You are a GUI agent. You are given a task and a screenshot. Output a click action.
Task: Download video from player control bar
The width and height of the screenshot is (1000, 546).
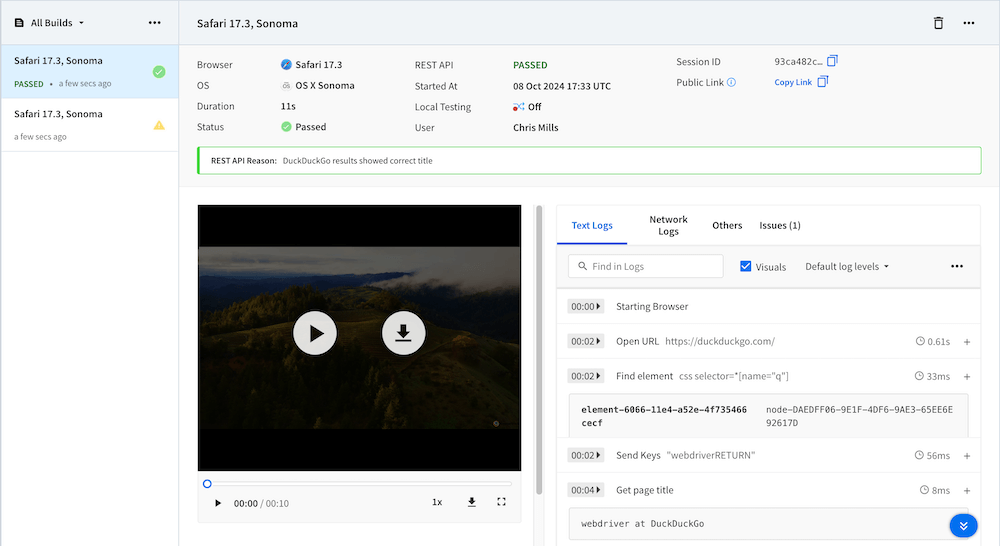(471, 502)
